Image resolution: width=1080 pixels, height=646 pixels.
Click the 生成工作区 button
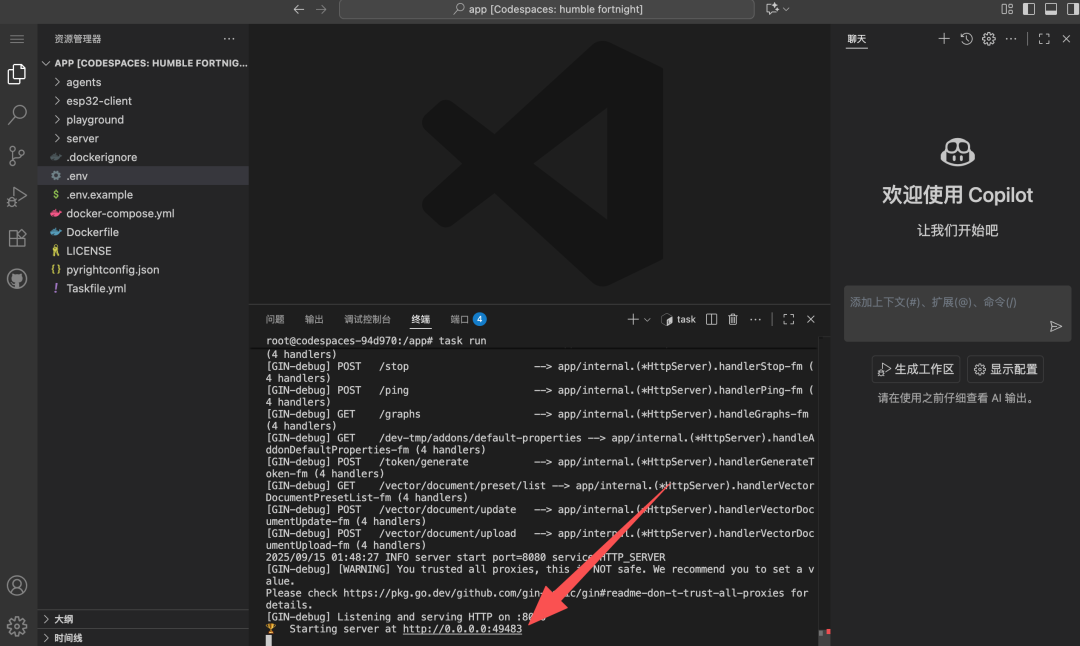click(x=916, y=369)
